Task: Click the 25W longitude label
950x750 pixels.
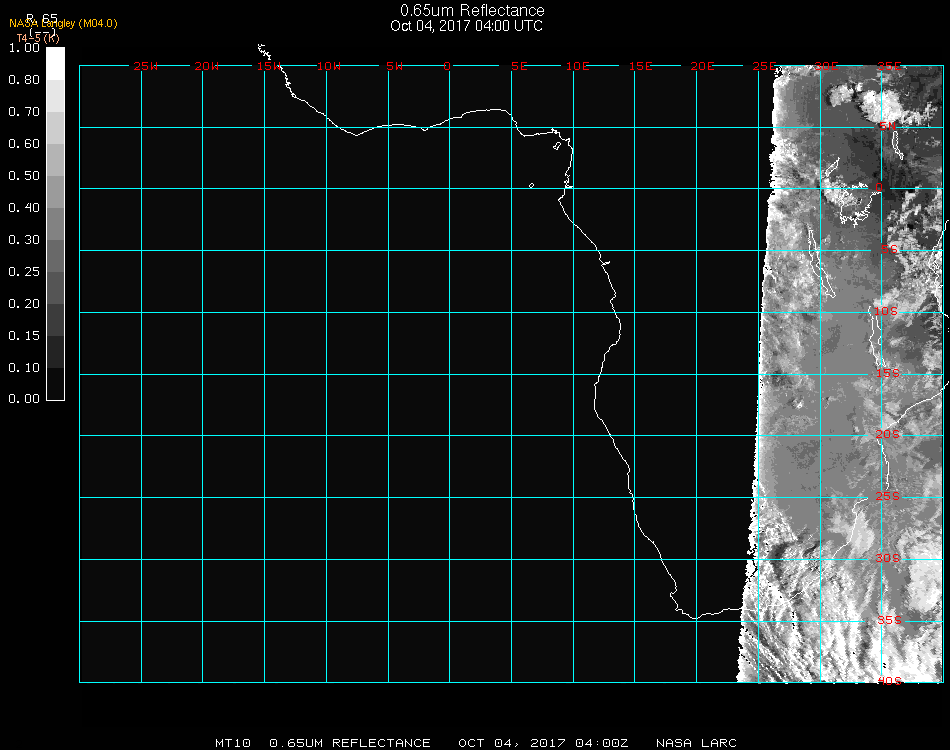Action: (146, 66)
